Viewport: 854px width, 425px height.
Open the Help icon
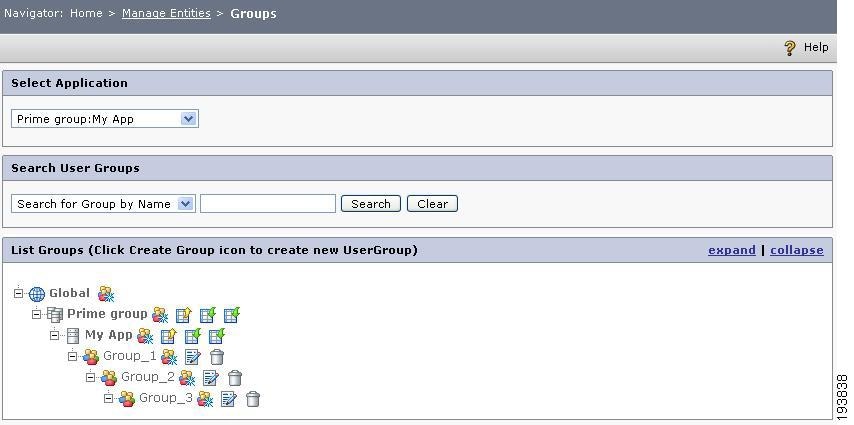pos(790,48)
